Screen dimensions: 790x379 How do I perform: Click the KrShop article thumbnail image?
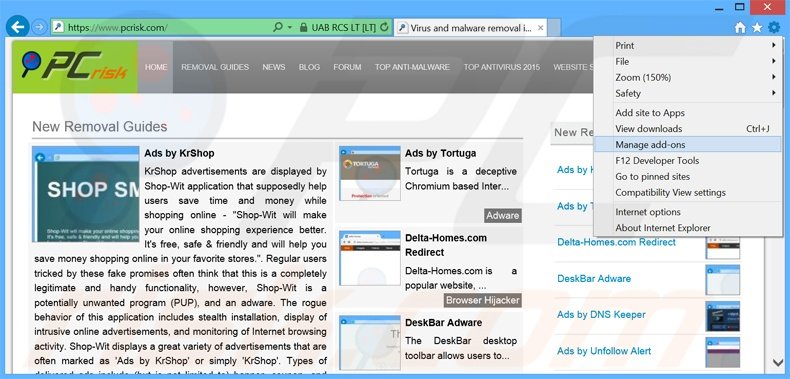click(x=86, y=194)
